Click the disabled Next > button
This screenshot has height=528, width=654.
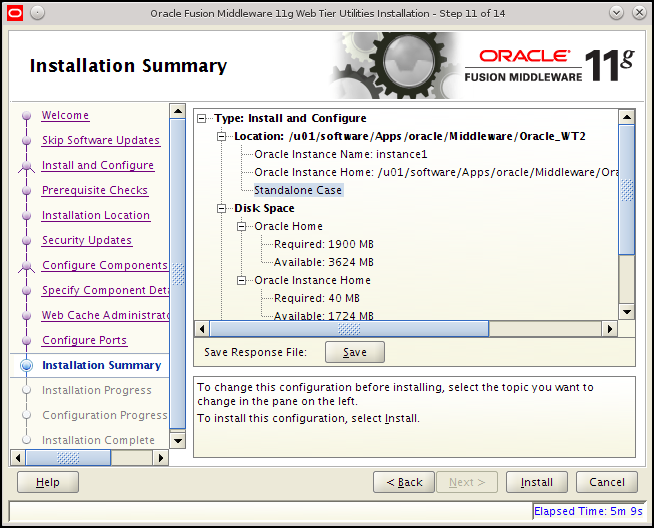click(467, 482)
